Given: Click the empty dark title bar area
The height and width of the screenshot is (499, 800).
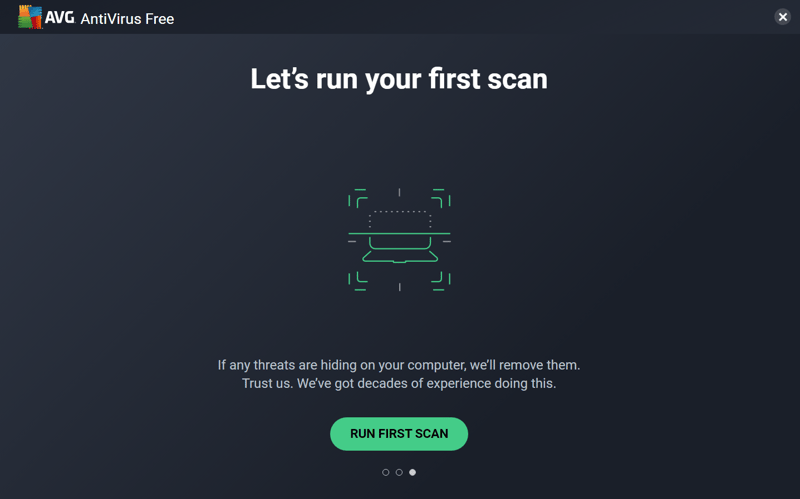Looking at the screenshot, I should [474, 17].
